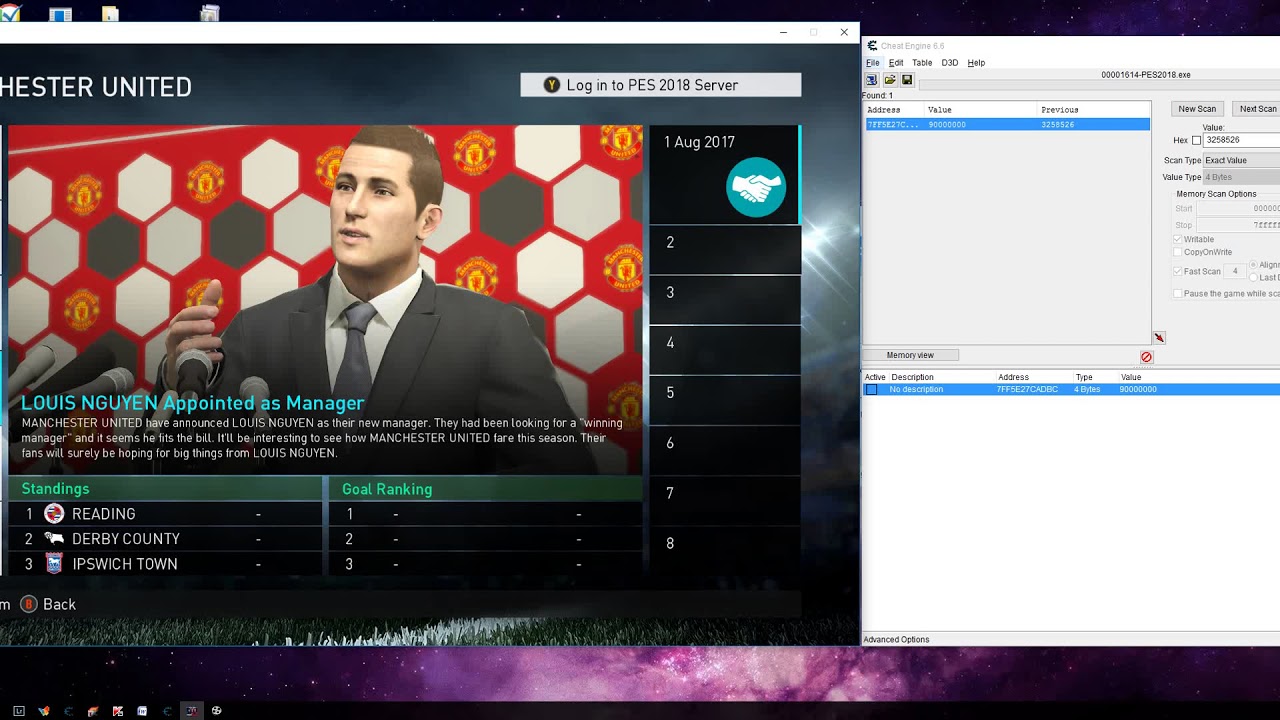
Task: Select the Alignment radio button
Action: click(1254, 265)
